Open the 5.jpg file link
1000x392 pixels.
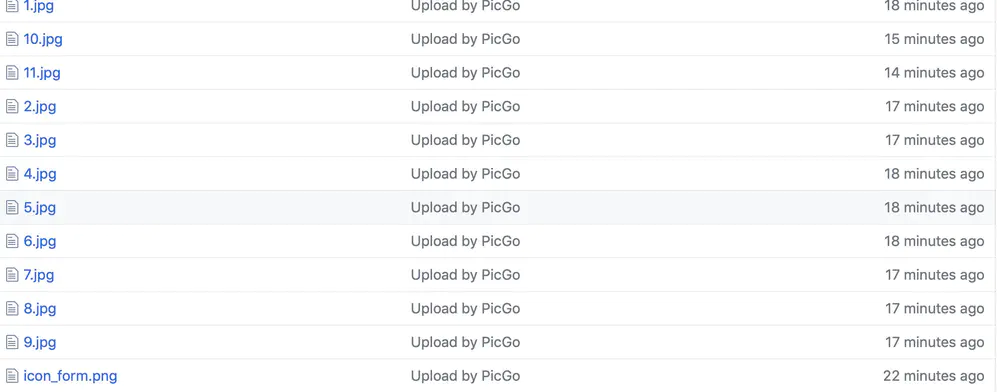click(40, 208)
